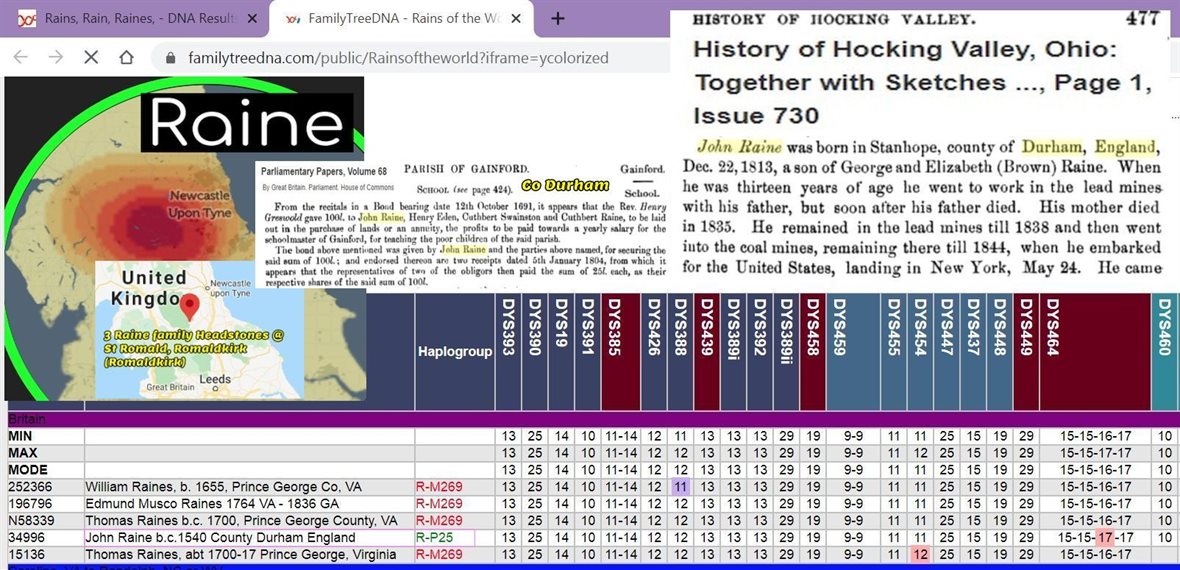Click the FamilyTreeDNA favicon on the active tab
This screenshot has height=570, width=1180.
point(293,18)
